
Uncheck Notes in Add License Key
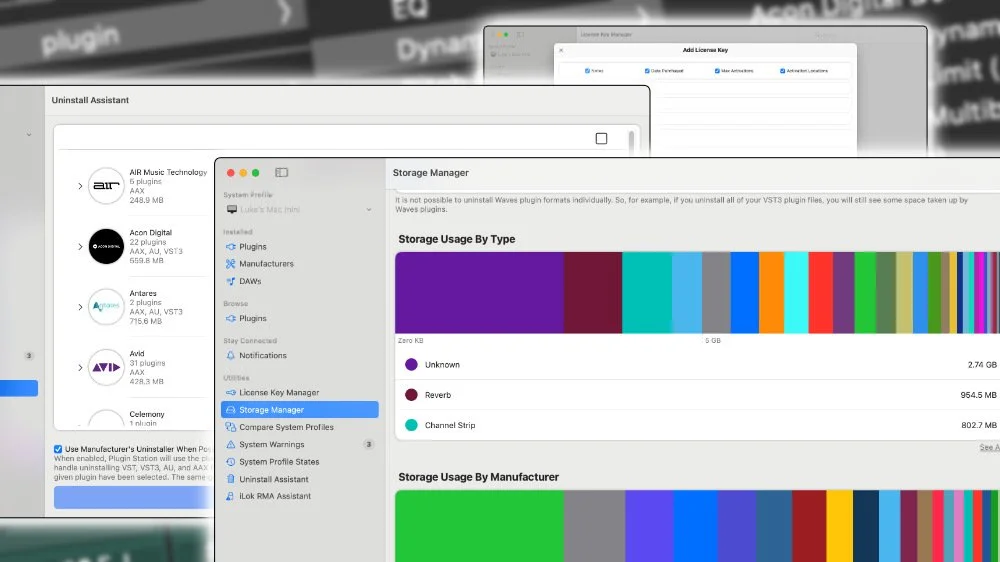(x=587, y=71)
